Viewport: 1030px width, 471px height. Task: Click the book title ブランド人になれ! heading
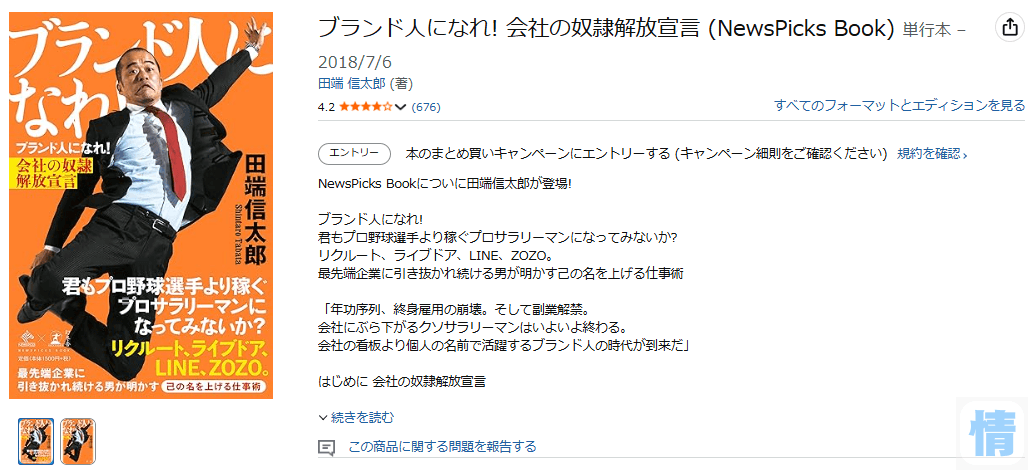pos(606,28)
